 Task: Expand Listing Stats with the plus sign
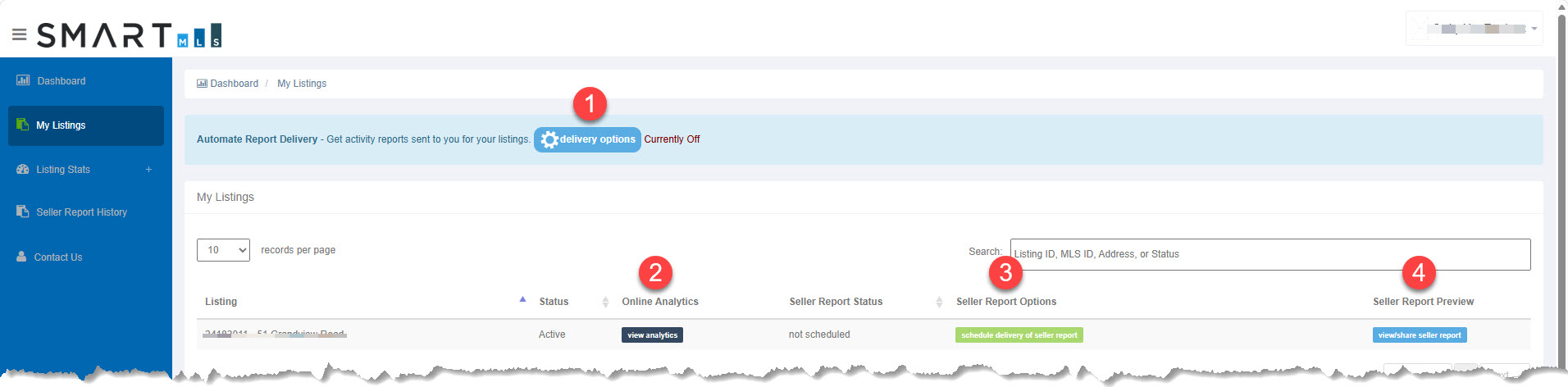point(148,170)
